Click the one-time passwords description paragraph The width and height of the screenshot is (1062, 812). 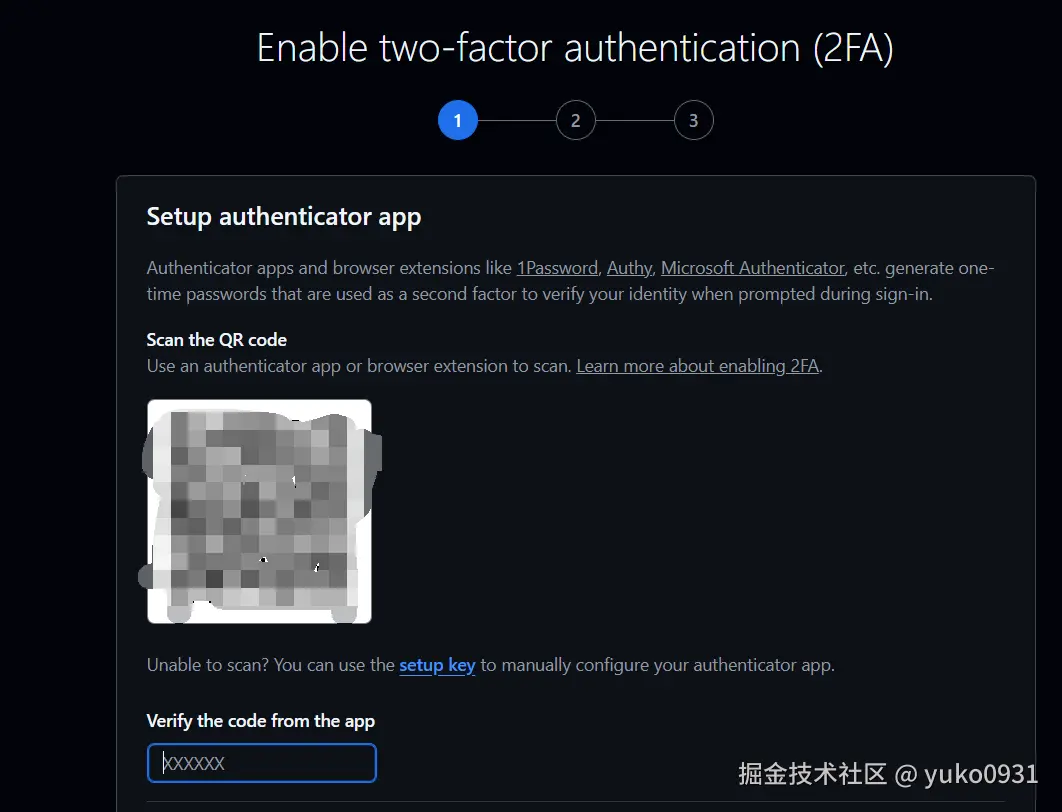coord(570,281)
